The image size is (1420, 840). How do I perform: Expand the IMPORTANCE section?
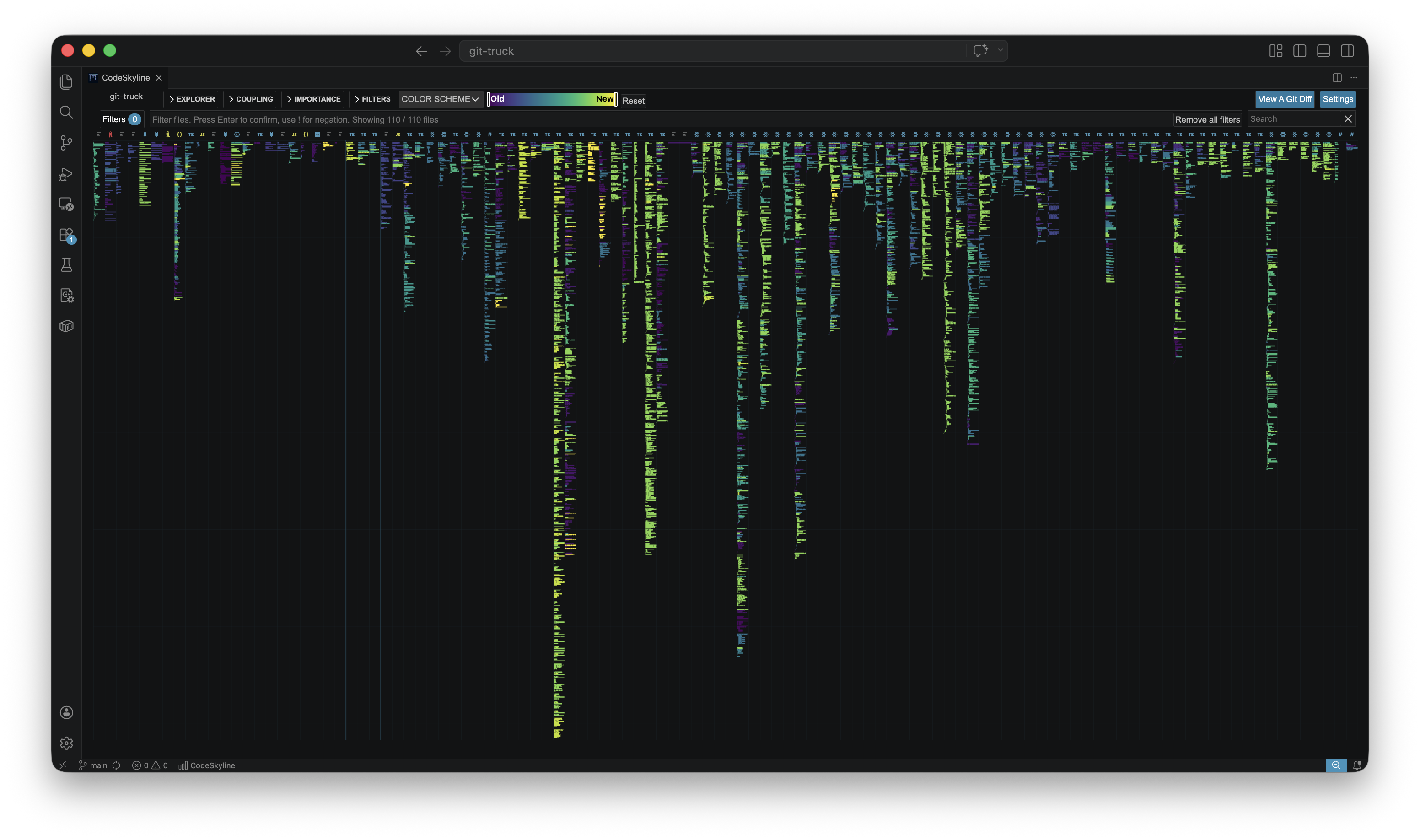313,99
